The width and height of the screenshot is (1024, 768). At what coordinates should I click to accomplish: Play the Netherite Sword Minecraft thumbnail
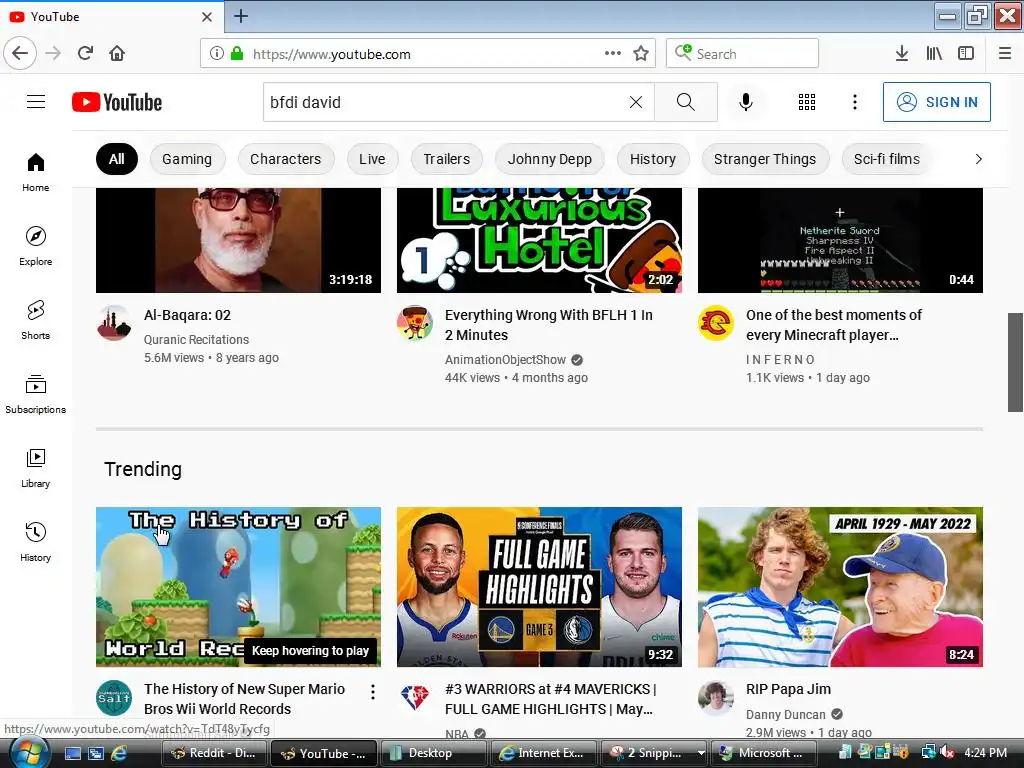840,240
